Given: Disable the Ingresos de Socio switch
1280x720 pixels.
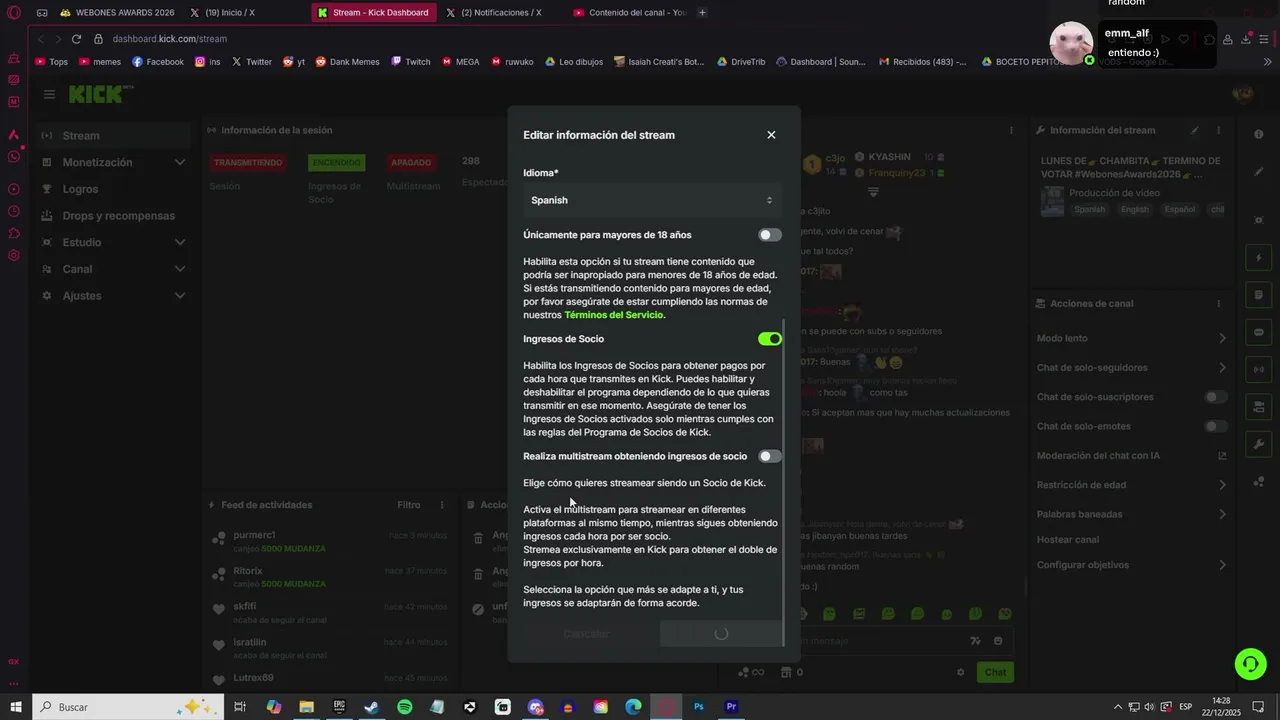Looking at the screenshot, I should 769,339.
